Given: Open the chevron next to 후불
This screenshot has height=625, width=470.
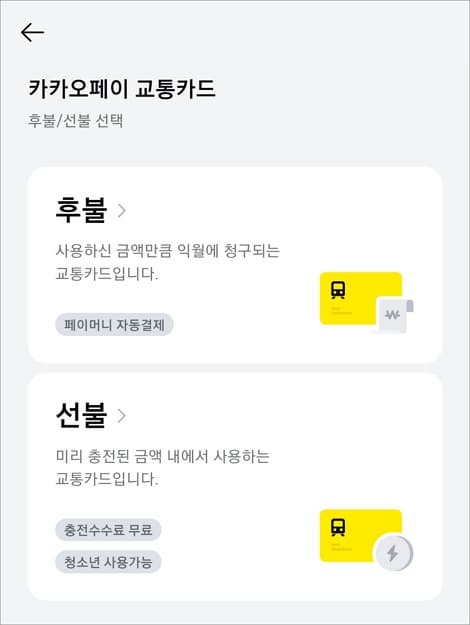Looking at the screenshot, I should click(x=122, y=210).
